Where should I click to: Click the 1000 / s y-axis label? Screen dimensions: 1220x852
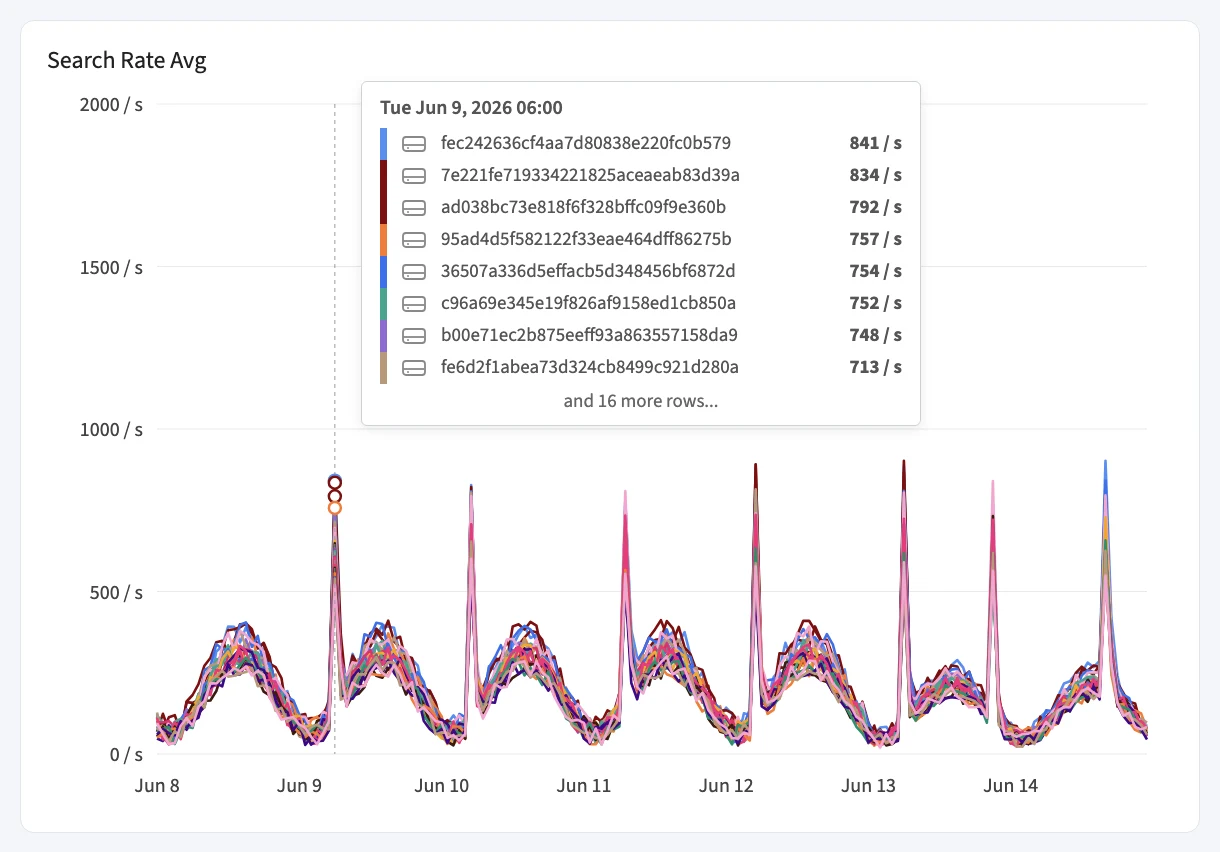pos(111,429)
